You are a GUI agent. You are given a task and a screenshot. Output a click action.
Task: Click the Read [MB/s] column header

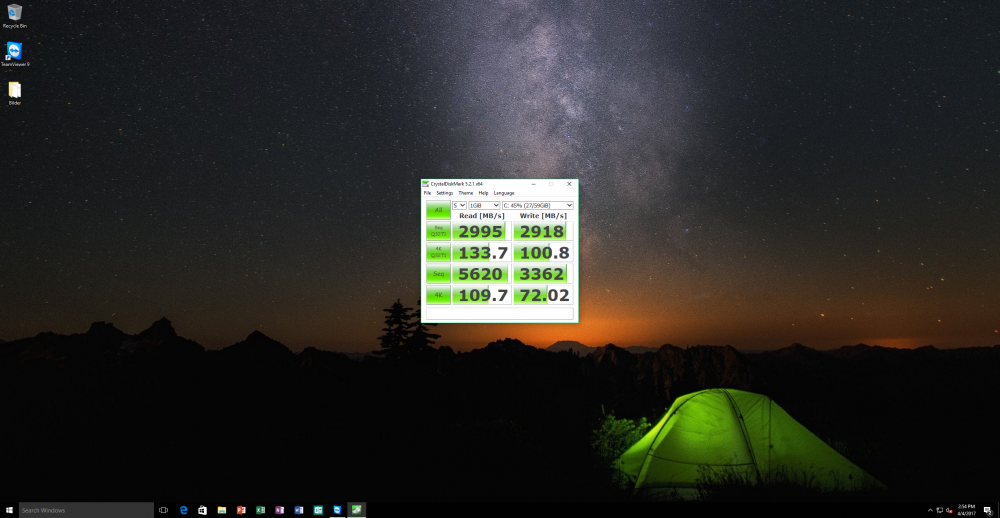click(x=482, y=216)
